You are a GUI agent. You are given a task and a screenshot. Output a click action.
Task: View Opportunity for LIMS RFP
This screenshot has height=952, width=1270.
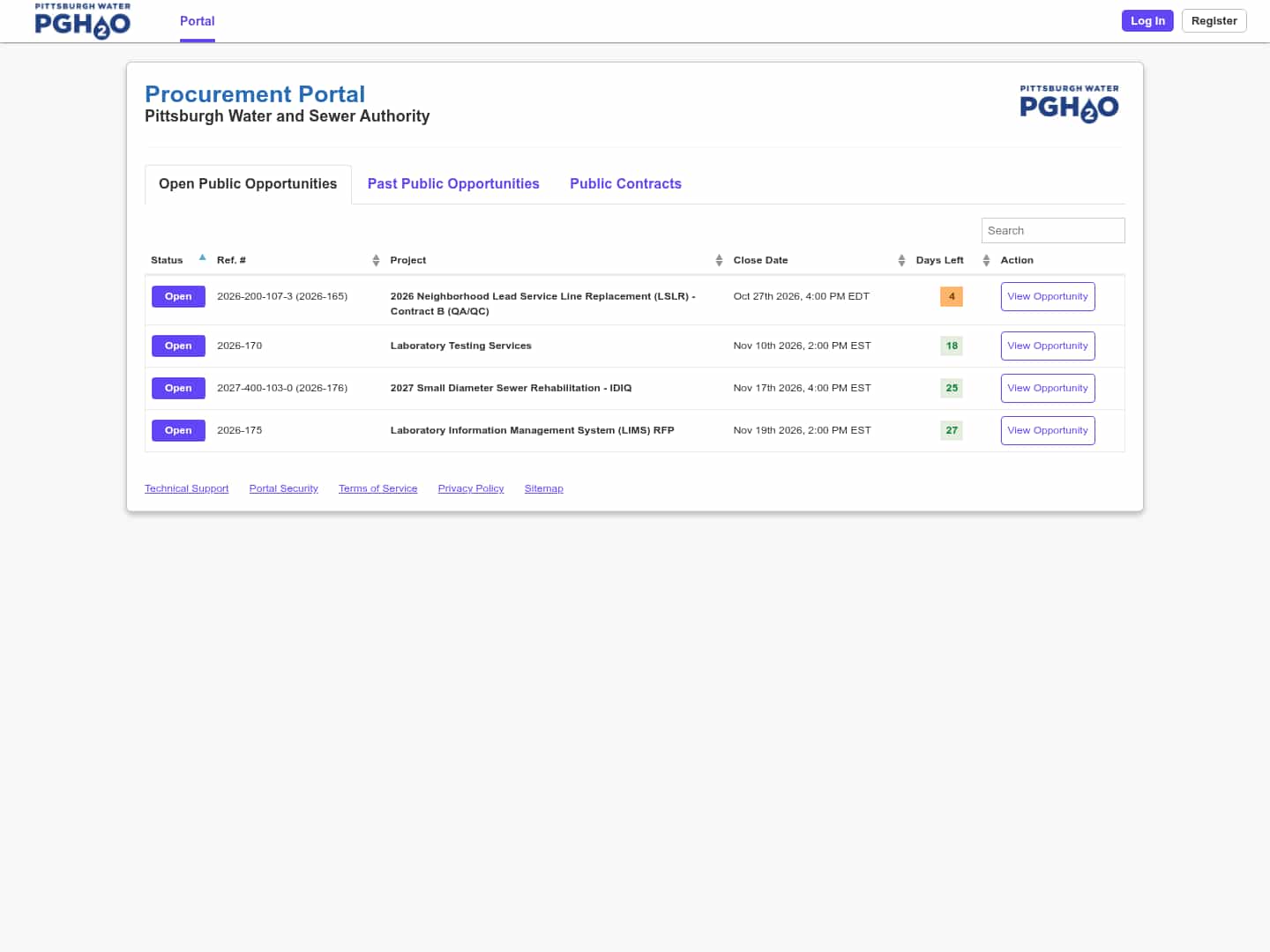tap(1048, 430)
